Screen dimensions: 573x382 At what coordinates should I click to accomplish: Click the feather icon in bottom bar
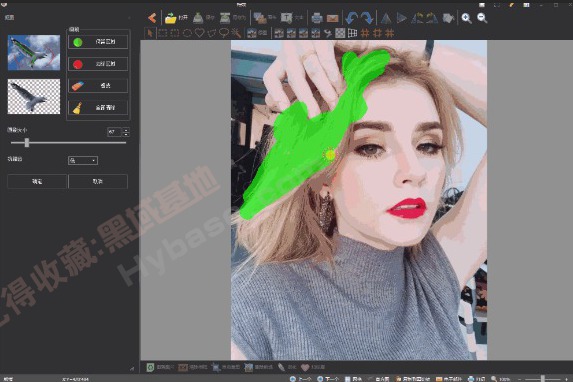pyautogui.click(x=281, y=367)
